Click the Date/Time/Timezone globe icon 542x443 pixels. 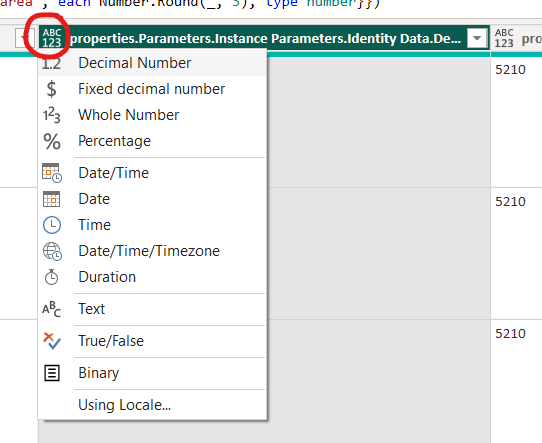[52, 251]
